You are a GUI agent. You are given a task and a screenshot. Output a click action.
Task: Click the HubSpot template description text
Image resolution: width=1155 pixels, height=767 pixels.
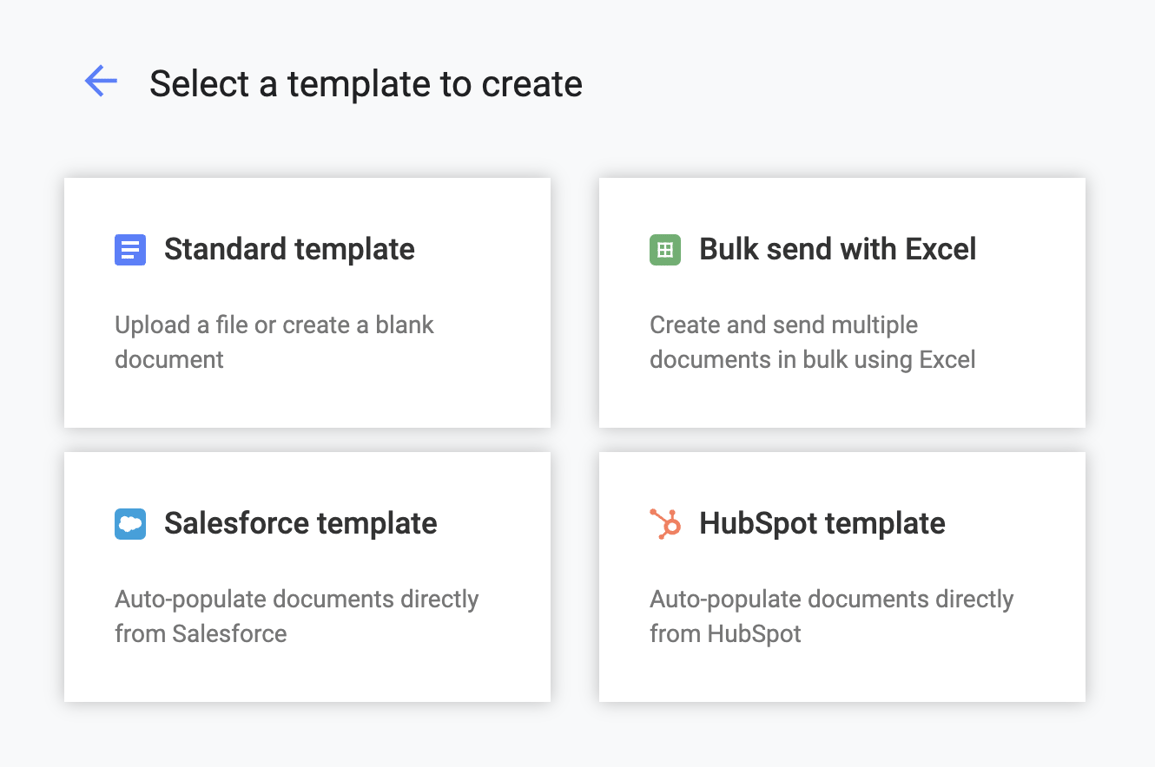tap(831, 616)
